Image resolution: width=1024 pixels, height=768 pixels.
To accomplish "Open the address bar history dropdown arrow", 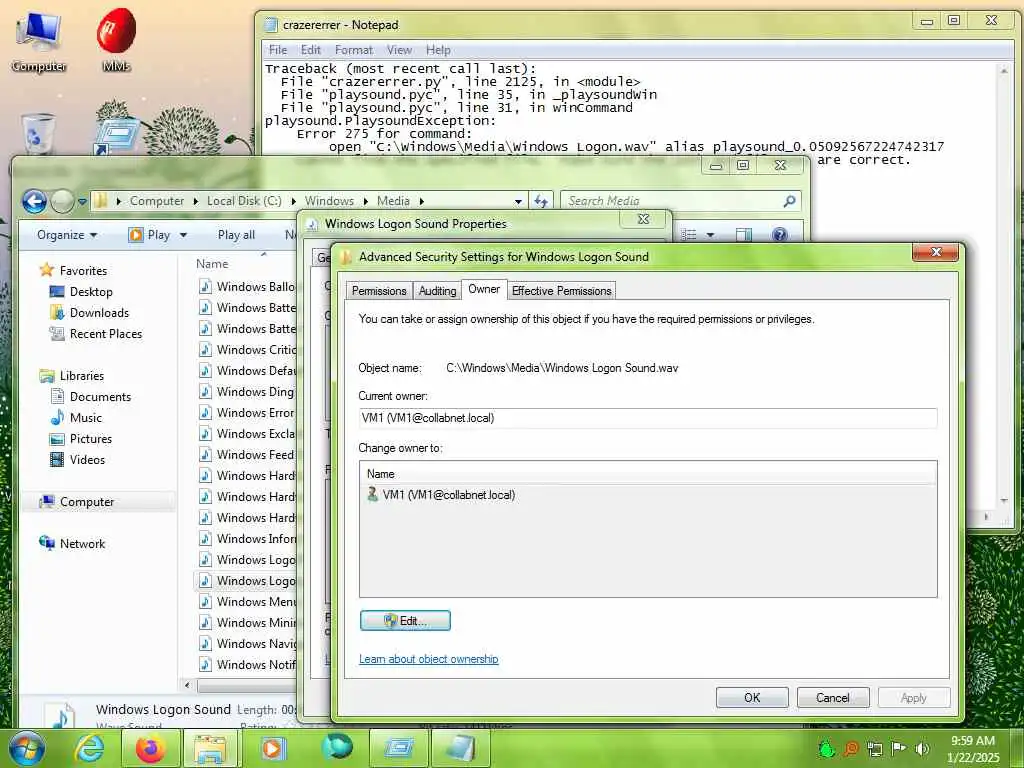I will [518, 202].
